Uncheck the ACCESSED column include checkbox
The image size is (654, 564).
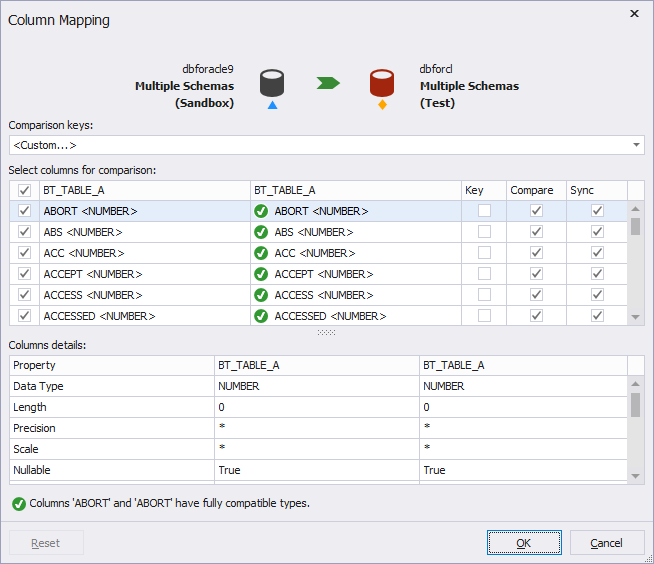point(24,315)
